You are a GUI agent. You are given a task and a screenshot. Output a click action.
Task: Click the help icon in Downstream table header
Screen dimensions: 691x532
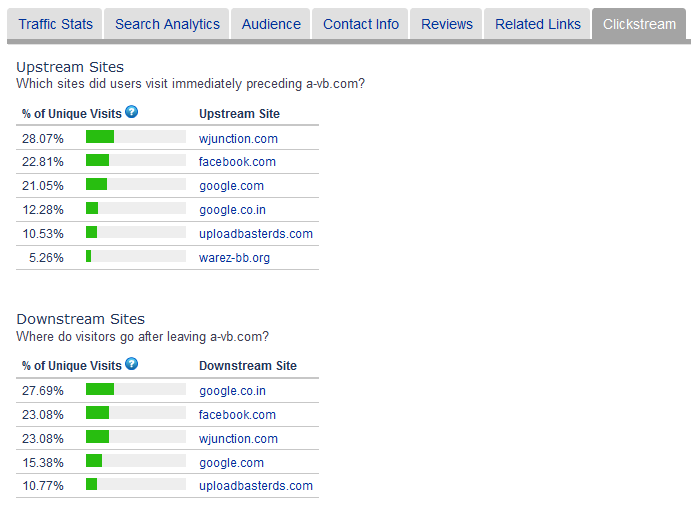pos(131,364)
